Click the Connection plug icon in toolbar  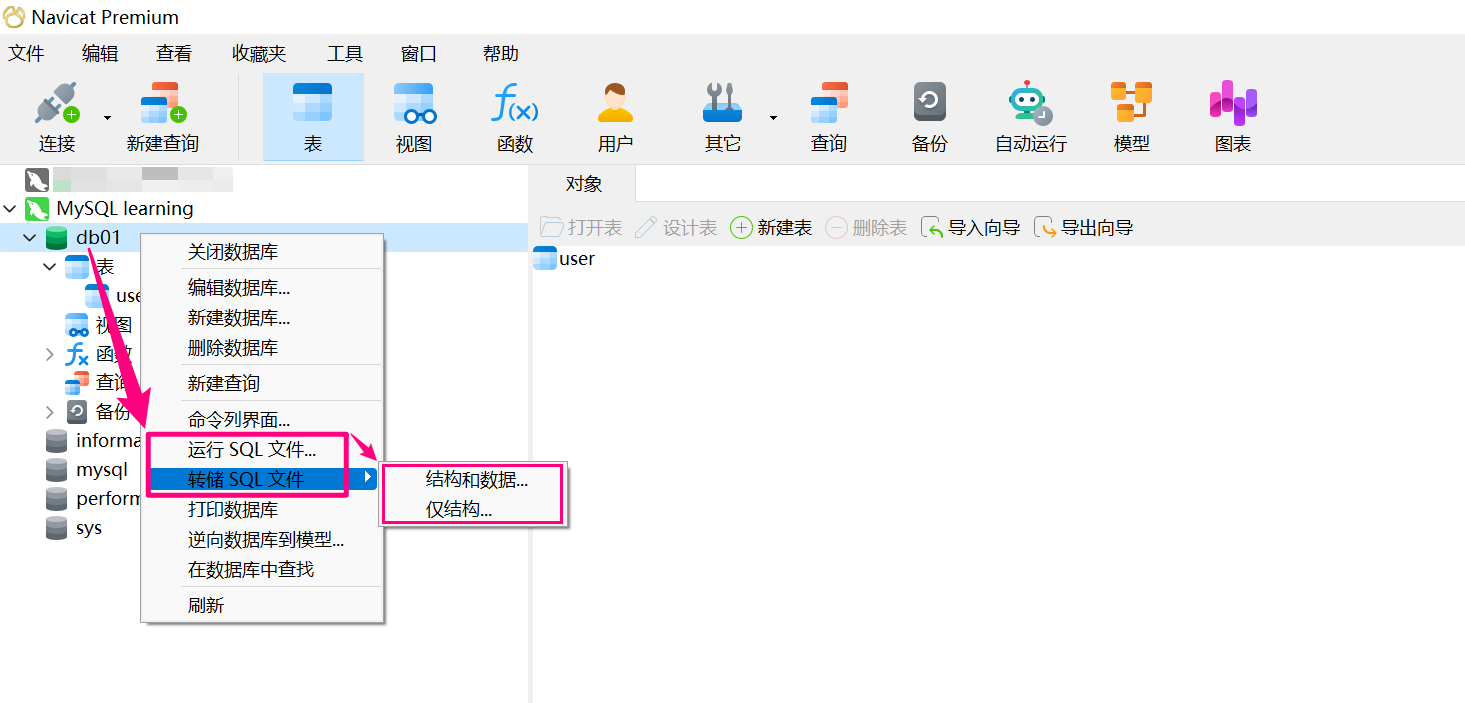(56, 105)
